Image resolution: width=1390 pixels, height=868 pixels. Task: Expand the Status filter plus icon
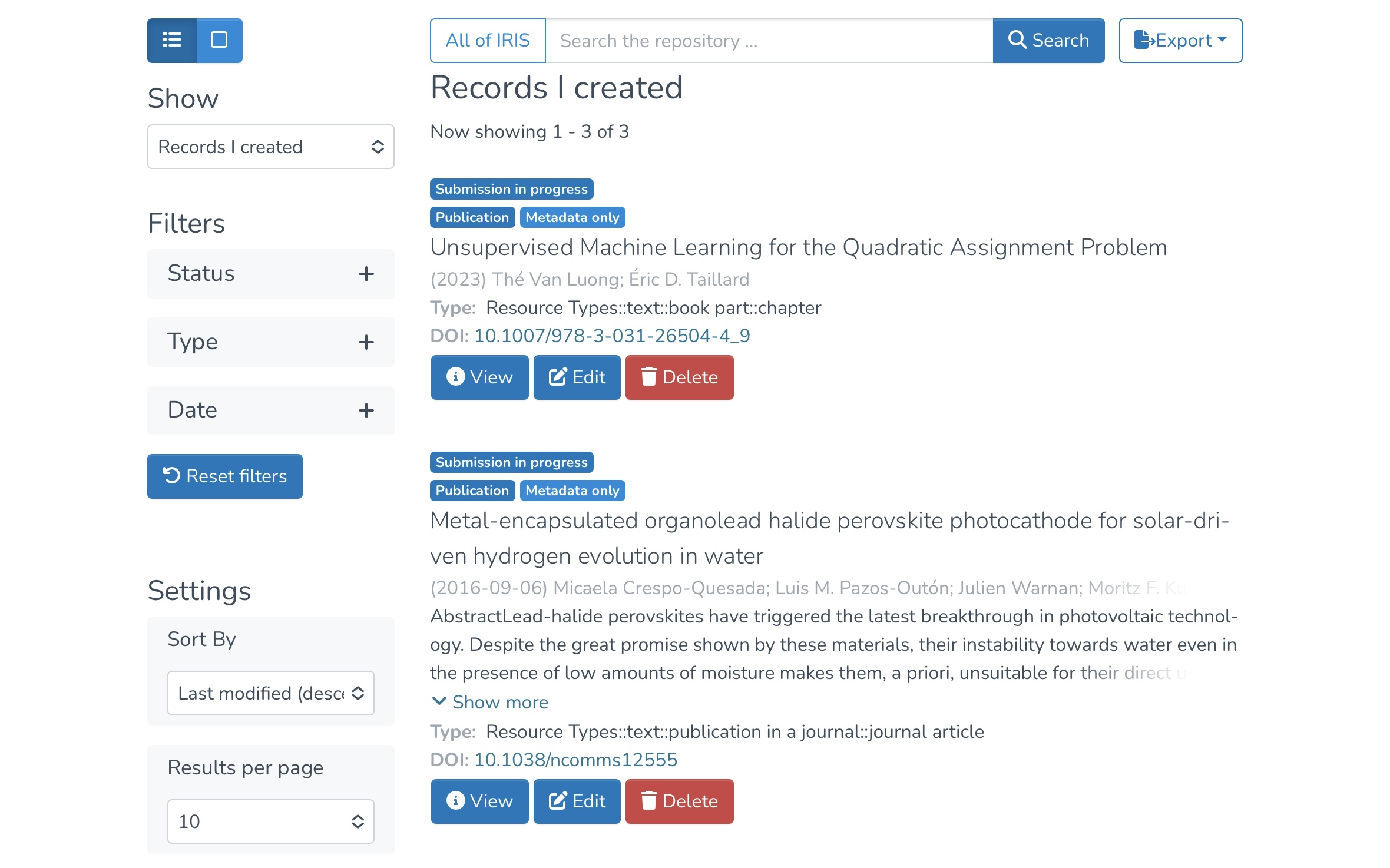(366, 274)
